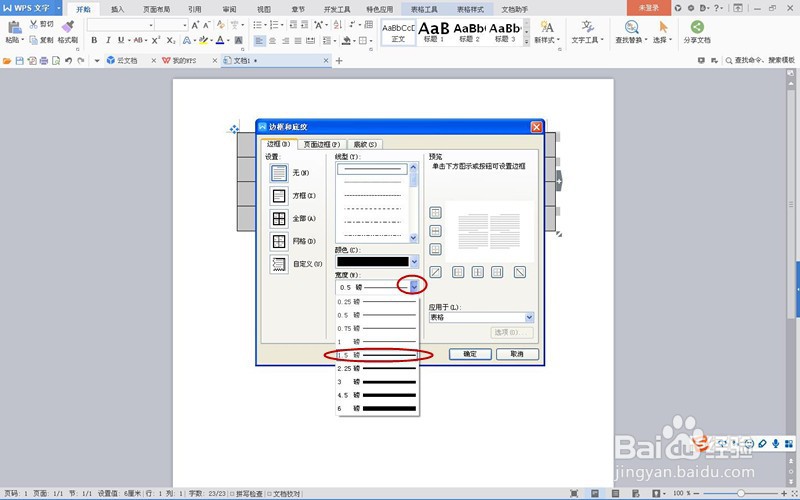Viewport: 800px width, 500px height.
Task: Click the center align icon
Action: 272,40
